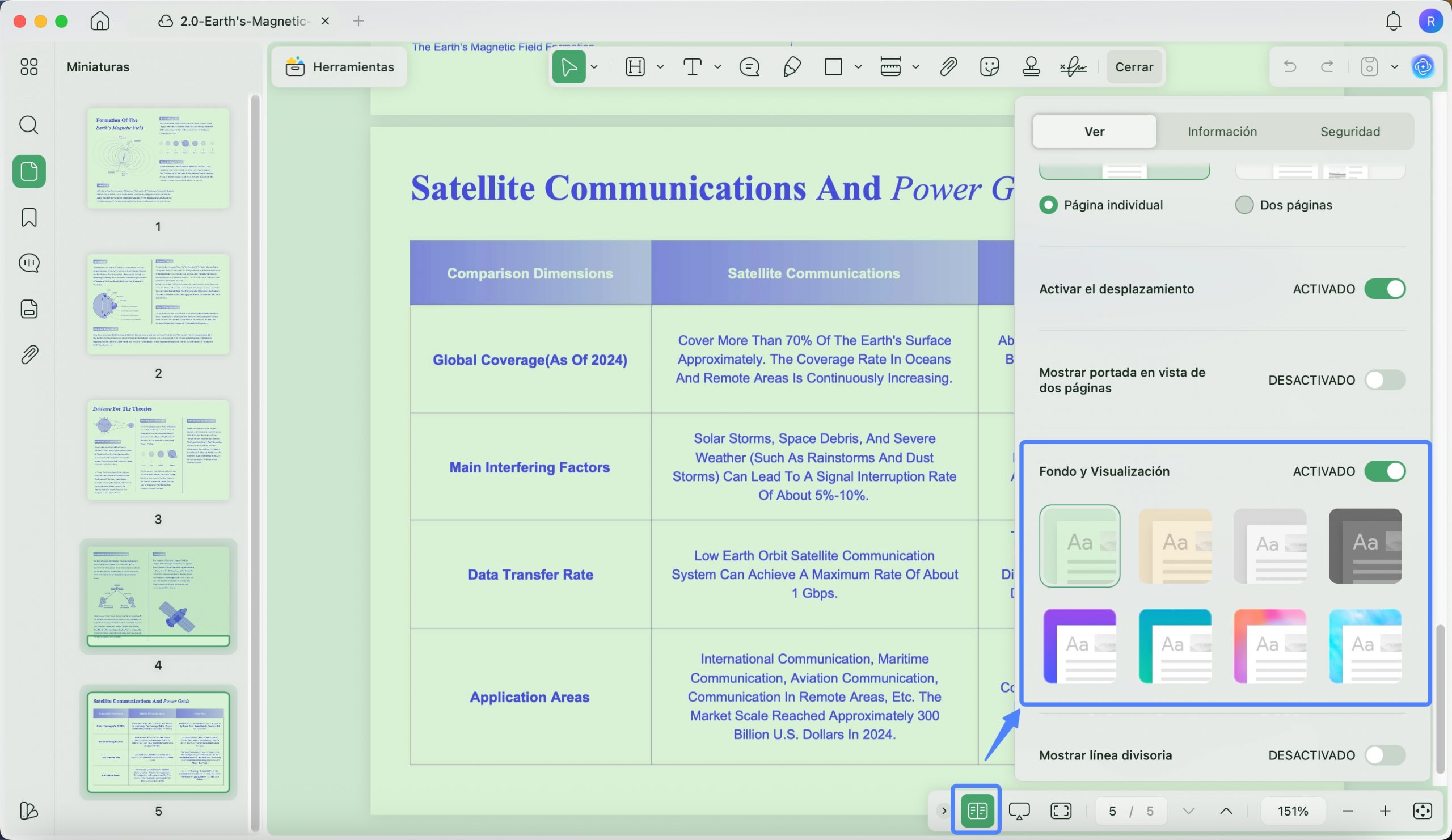The image size is (1452, 840).
Task: Click the reading view settings icon
Action: [977, 811]
